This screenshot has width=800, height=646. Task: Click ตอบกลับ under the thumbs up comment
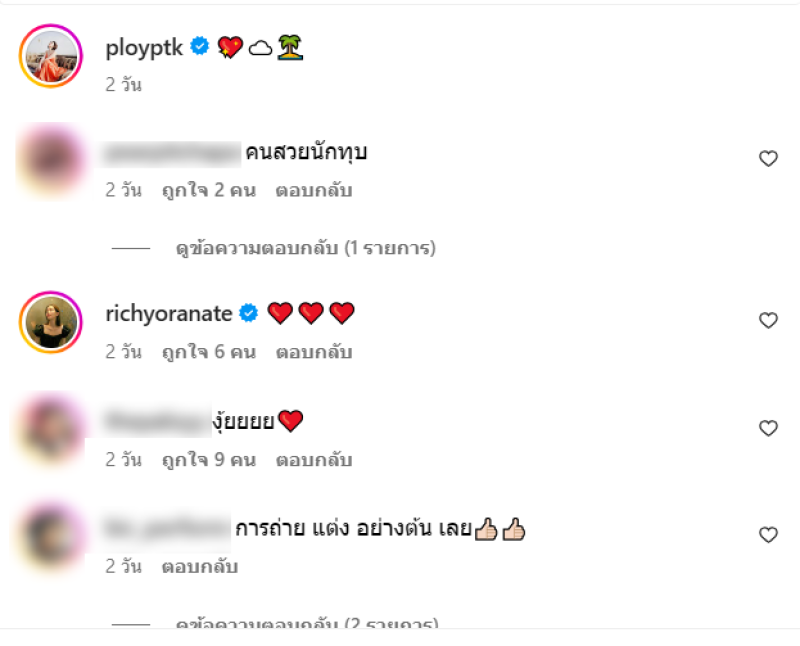pos(200,566)
